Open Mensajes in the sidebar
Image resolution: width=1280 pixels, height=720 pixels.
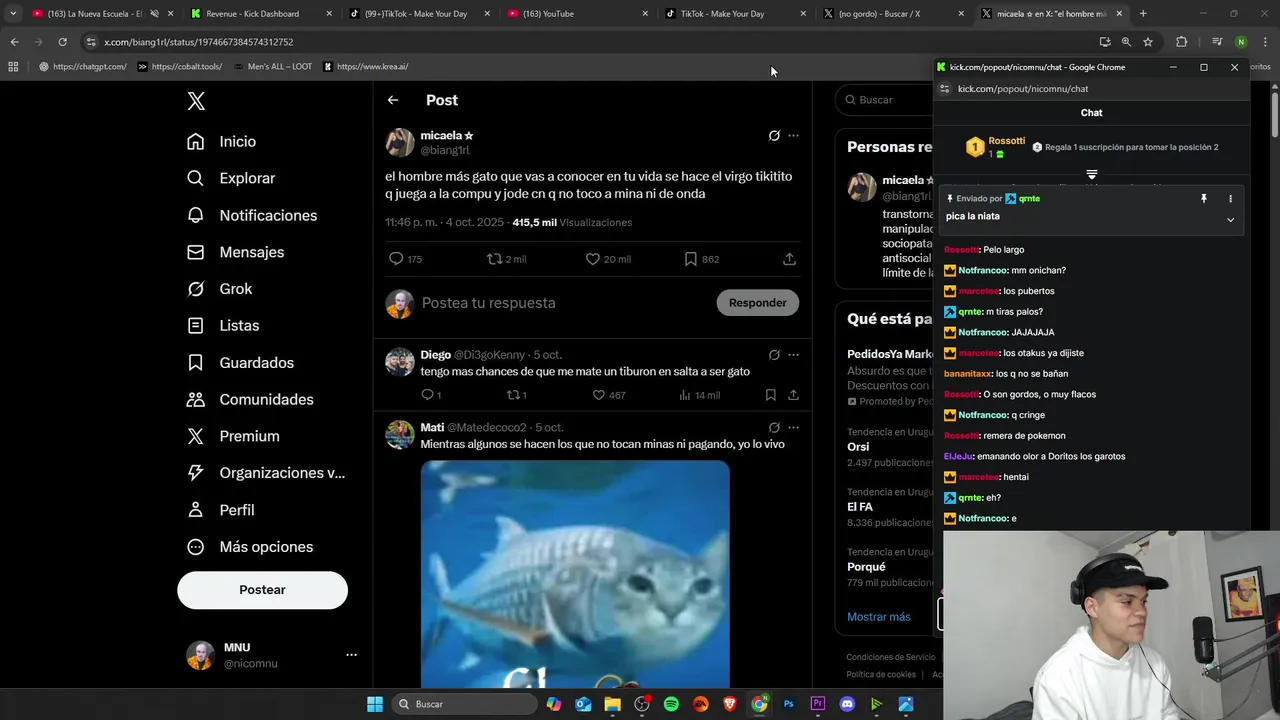click(235, 252)
